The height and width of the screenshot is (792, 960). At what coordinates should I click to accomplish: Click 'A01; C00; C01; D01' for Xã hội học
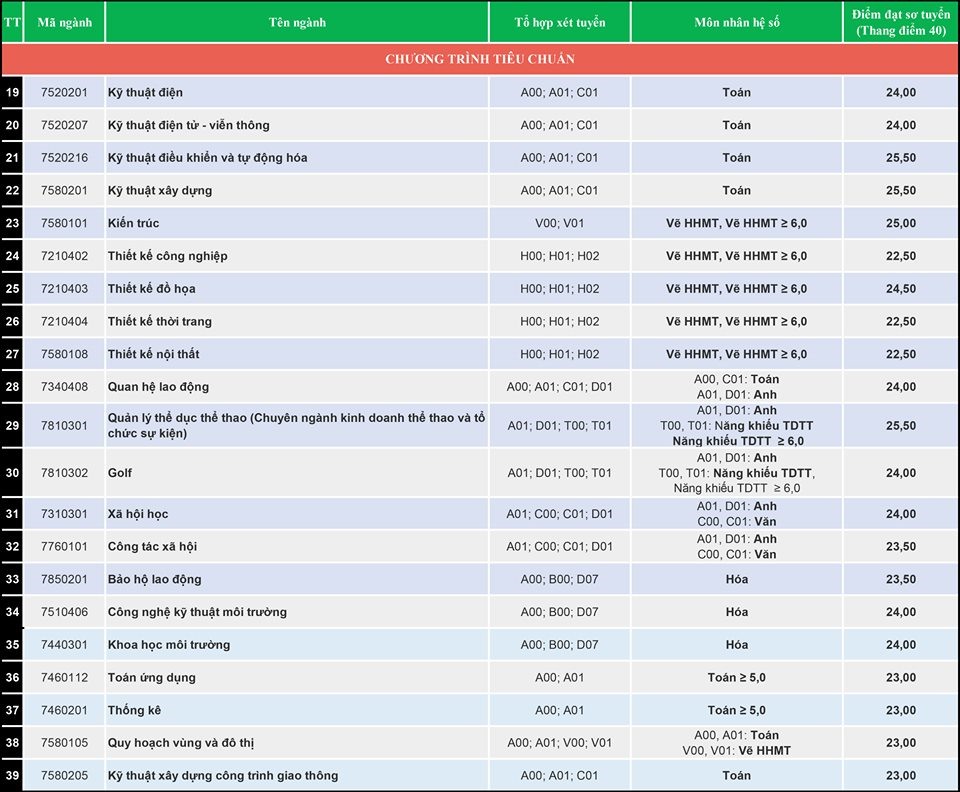click(x=560, y=514)
